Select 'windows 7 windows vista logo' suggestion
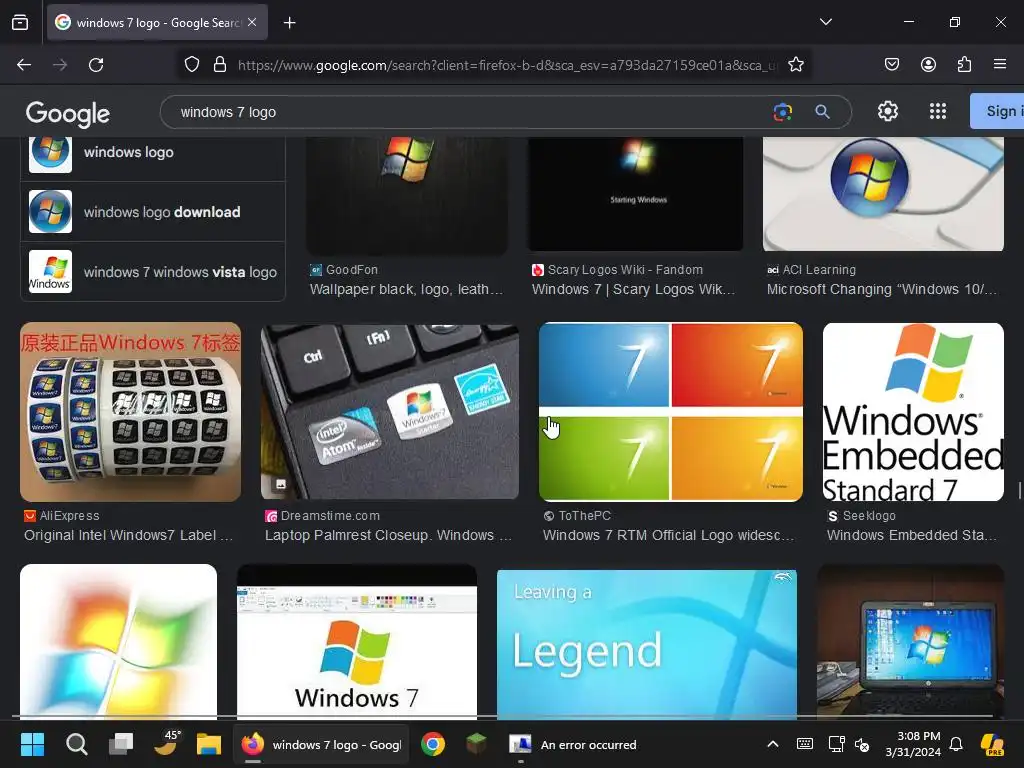This screenshot has width=1024, height=768. (x=153, y=272)
